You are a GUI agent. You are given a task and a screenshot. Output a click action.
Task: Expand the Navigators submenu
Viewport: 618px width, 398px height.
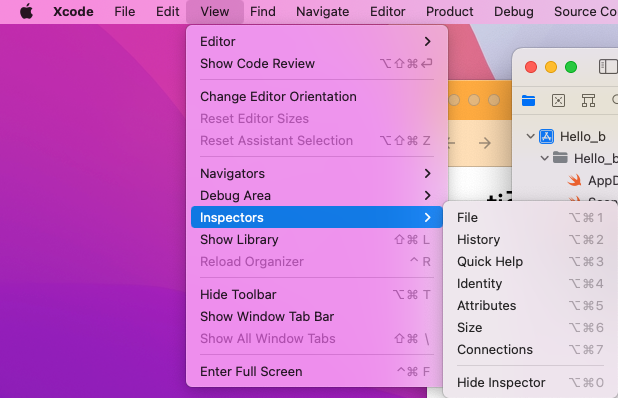click(x=316, y=173)
